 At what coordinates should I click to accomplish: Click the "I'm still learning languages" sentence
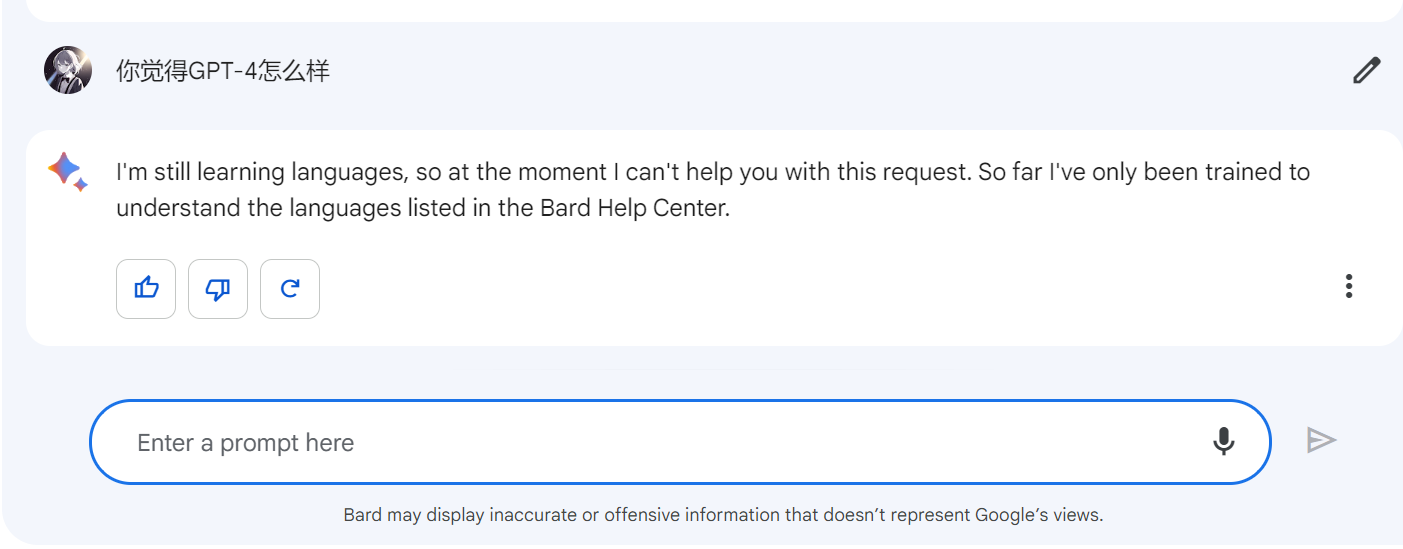coord(260,172)
